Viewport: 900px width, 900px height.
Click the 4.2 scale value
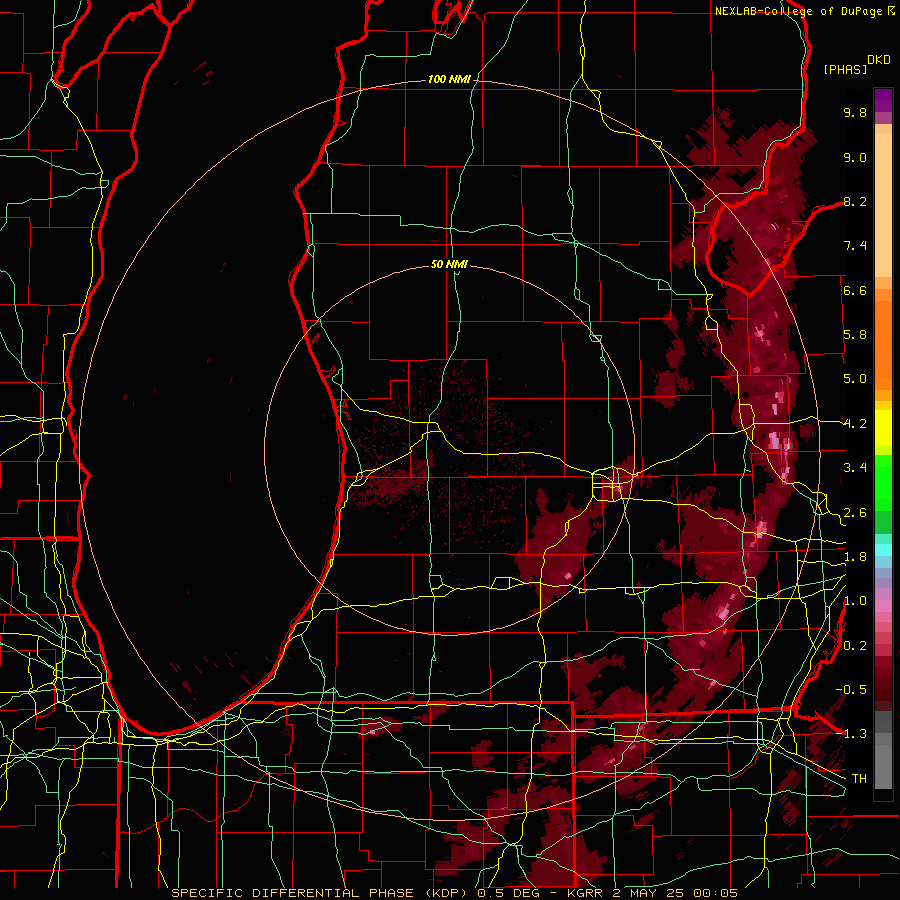(855, 424)
